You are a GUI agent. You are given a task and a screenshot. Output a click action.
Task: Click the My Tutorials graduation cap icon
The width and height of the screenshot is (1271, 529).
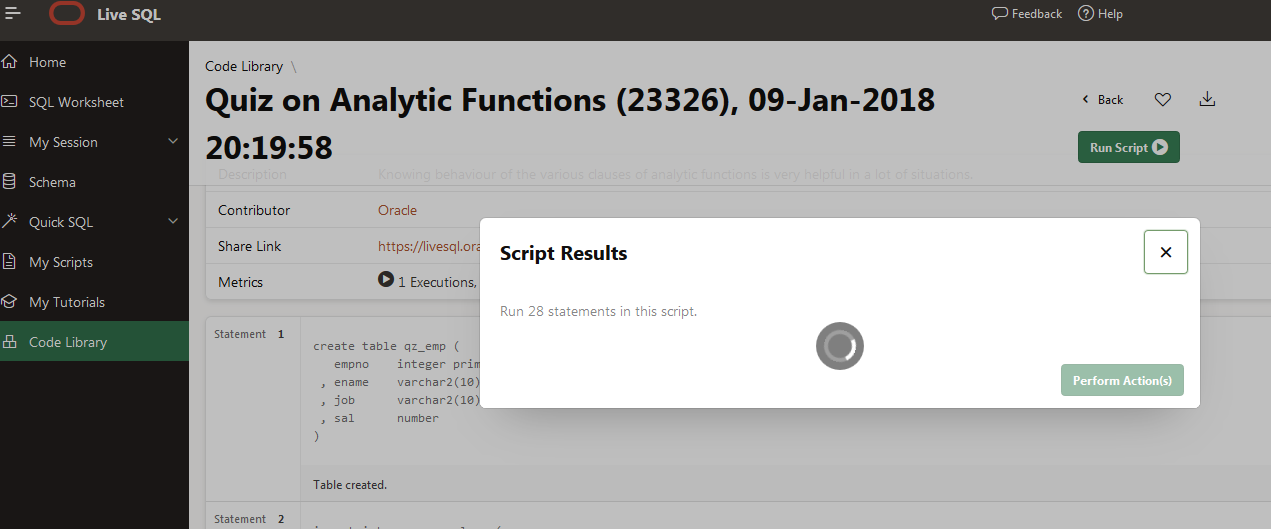point(10,302)
